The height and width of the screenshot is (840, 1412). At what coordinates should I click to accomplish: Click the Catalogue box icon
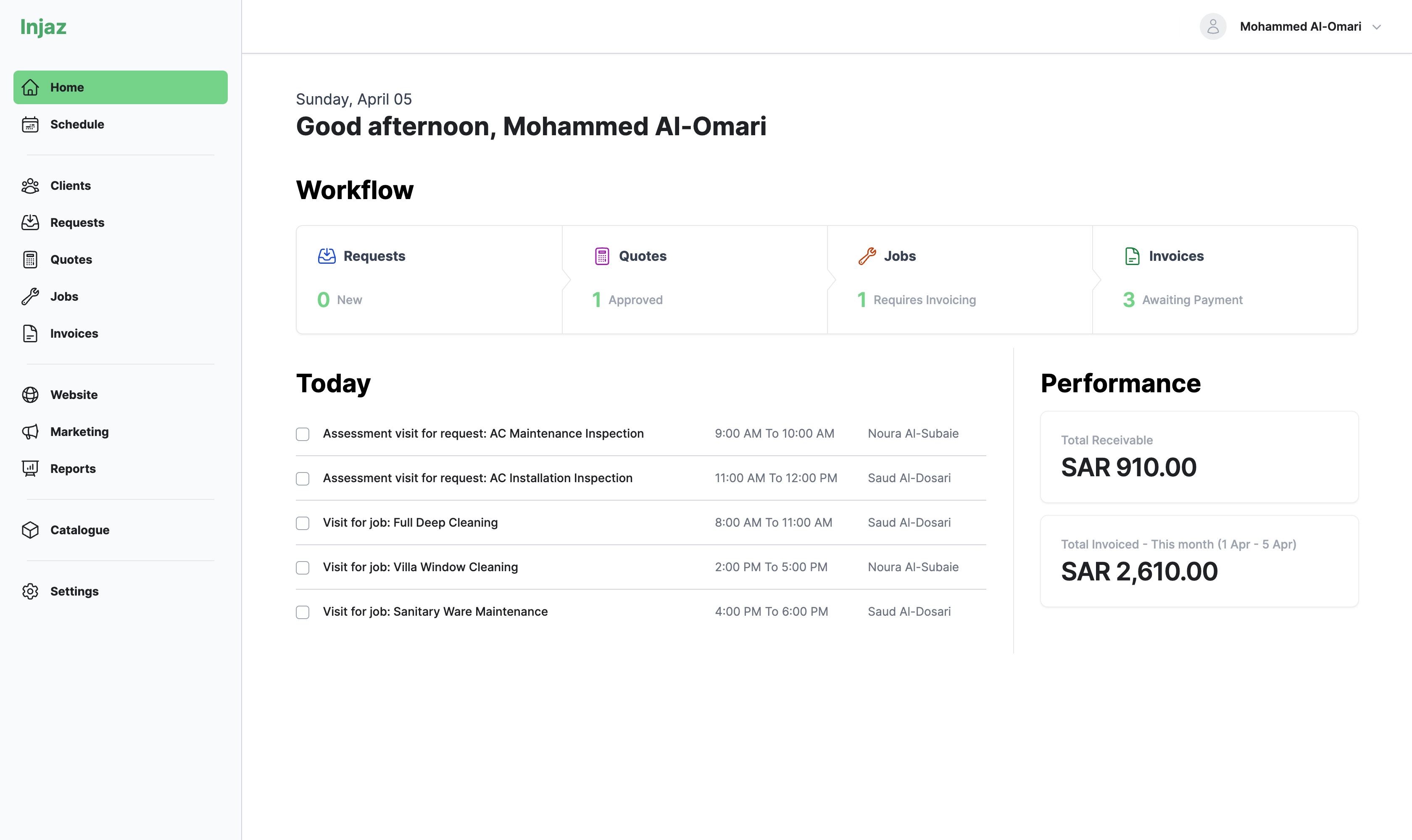(30, 530)
